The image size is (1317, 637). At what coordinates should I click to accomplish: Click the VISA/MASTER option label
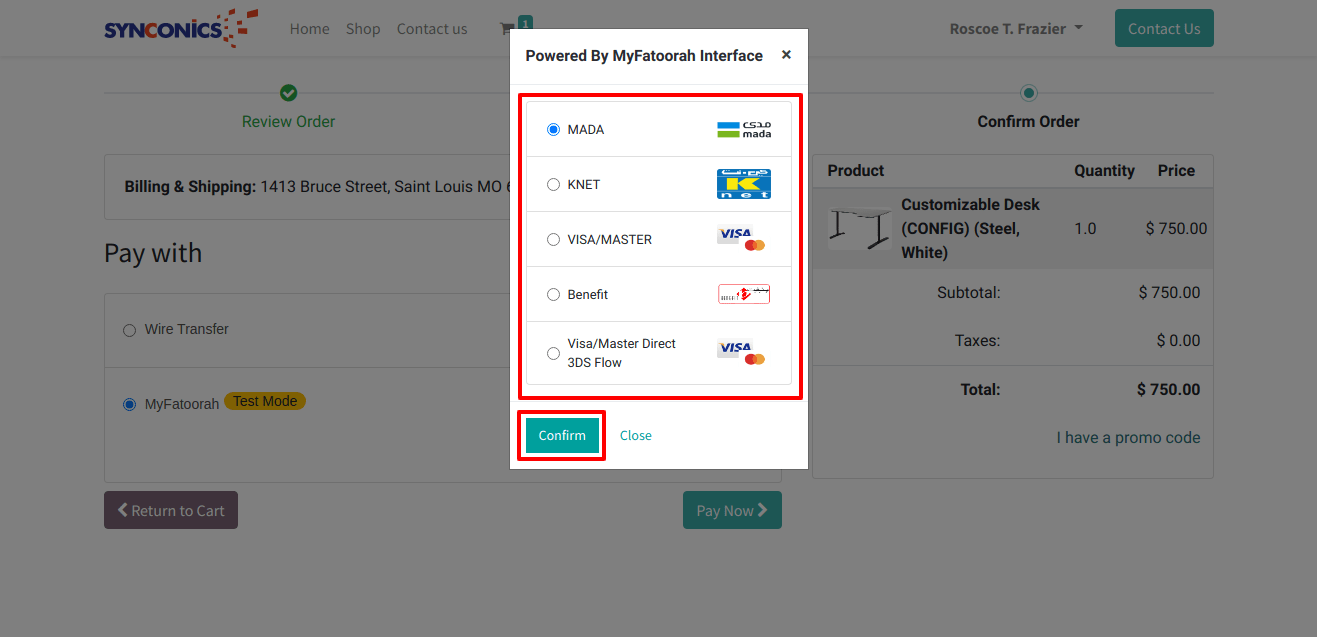pos(610,240)
